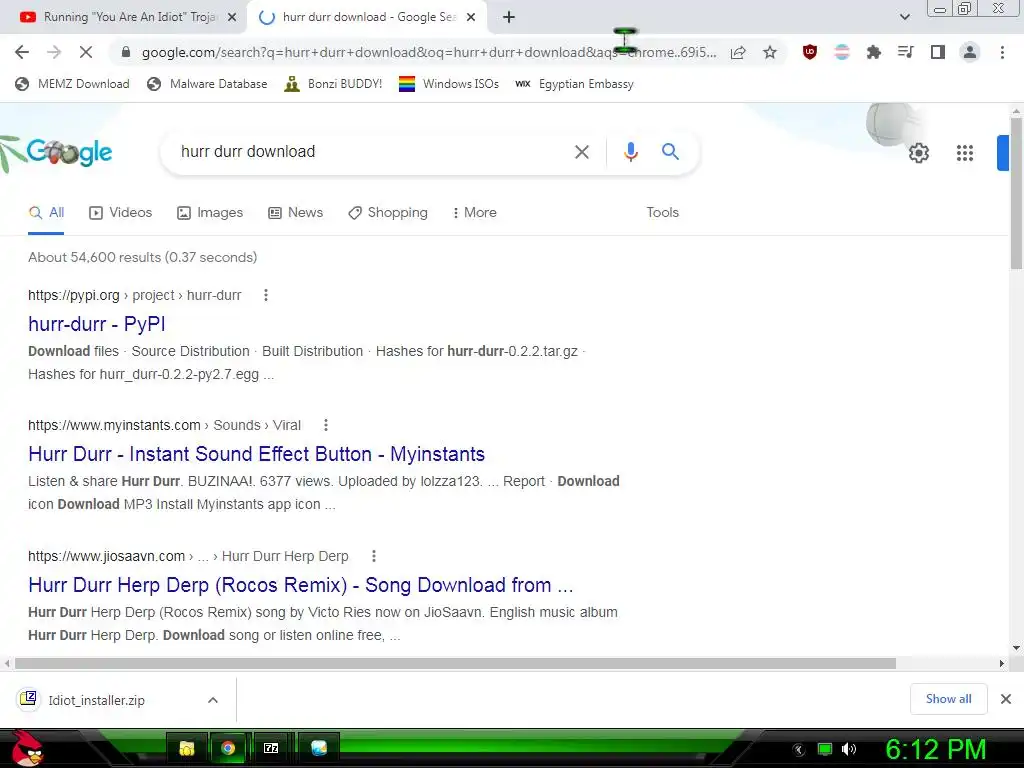Search by voice with the microphone

point(630,152)
